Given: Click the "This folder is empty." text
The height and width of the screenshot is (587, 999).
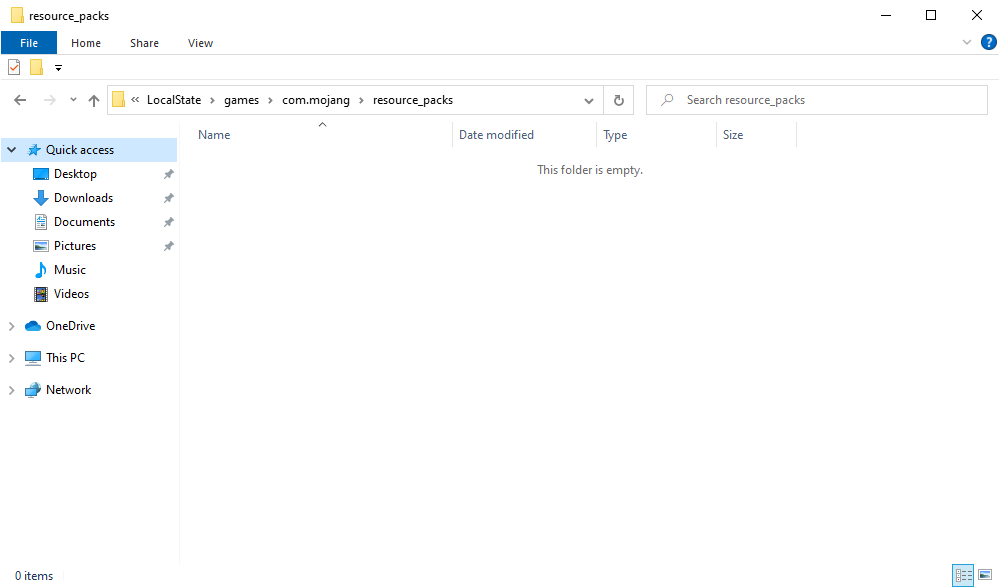Looking at the screenshot, I should [x=590, y=170].
